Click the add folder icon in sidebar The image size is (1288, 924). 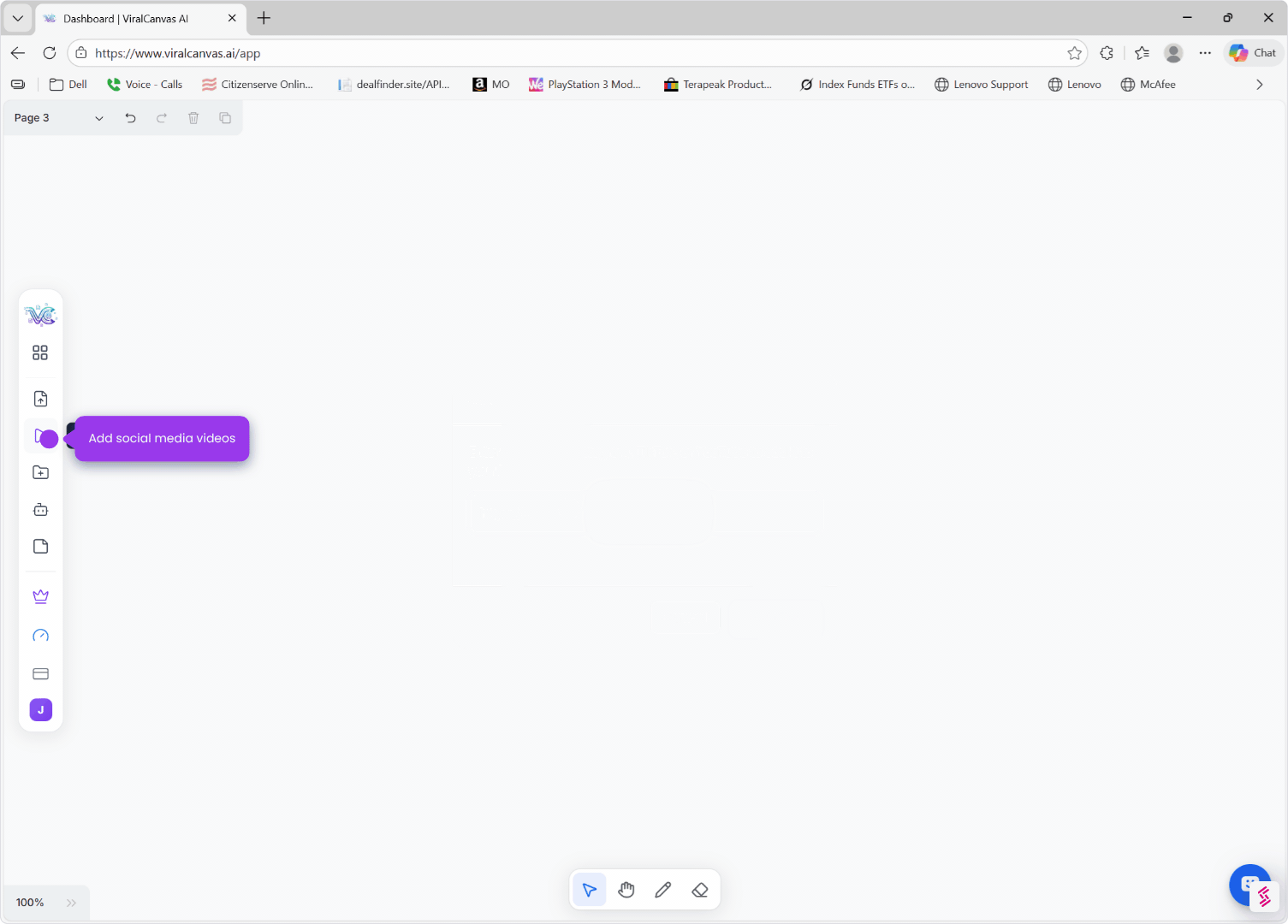(x=40, y=472)
